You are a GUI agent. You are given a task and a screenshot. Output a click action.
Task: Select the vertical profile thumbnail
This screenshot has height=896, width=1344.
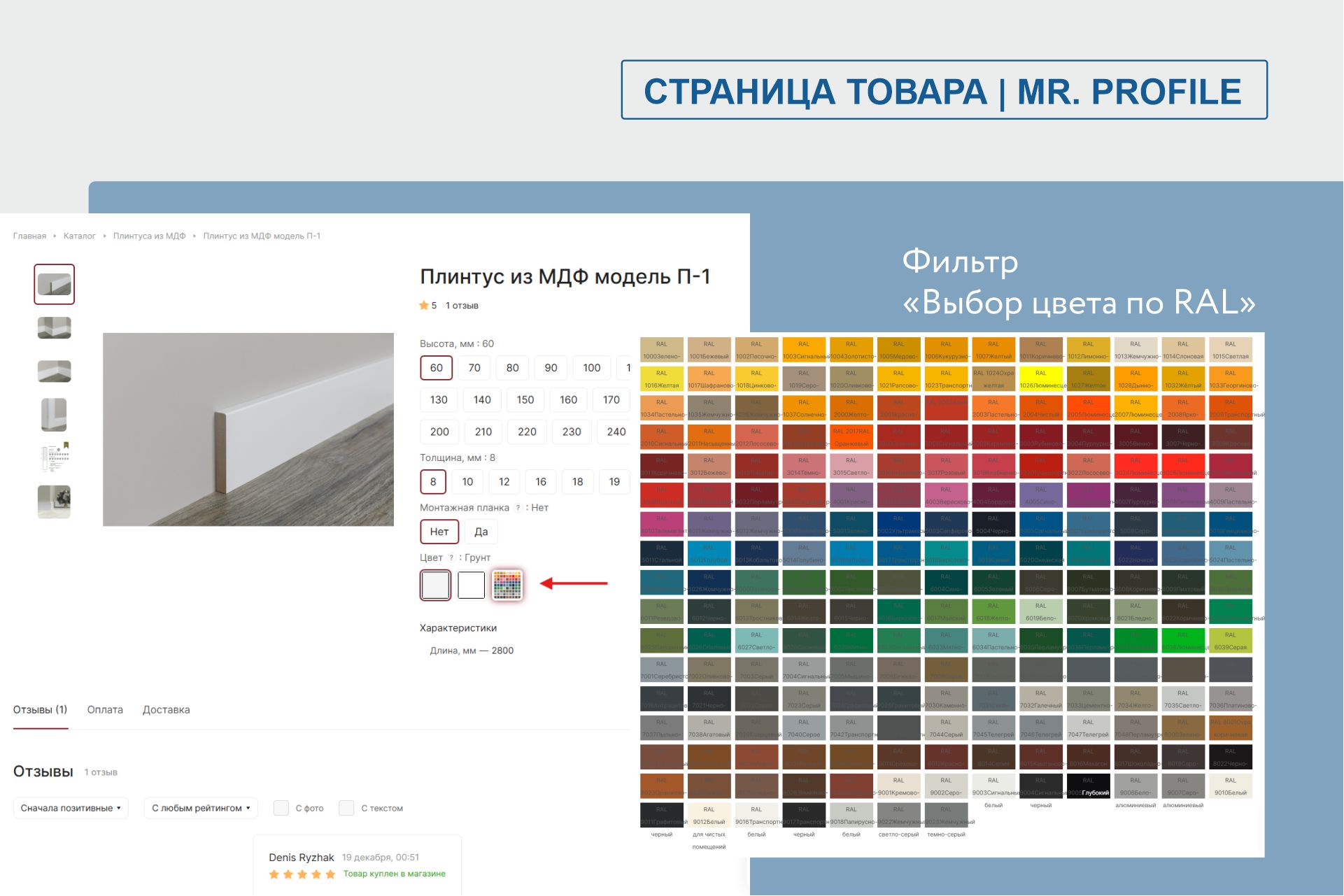tap(55, 415)
